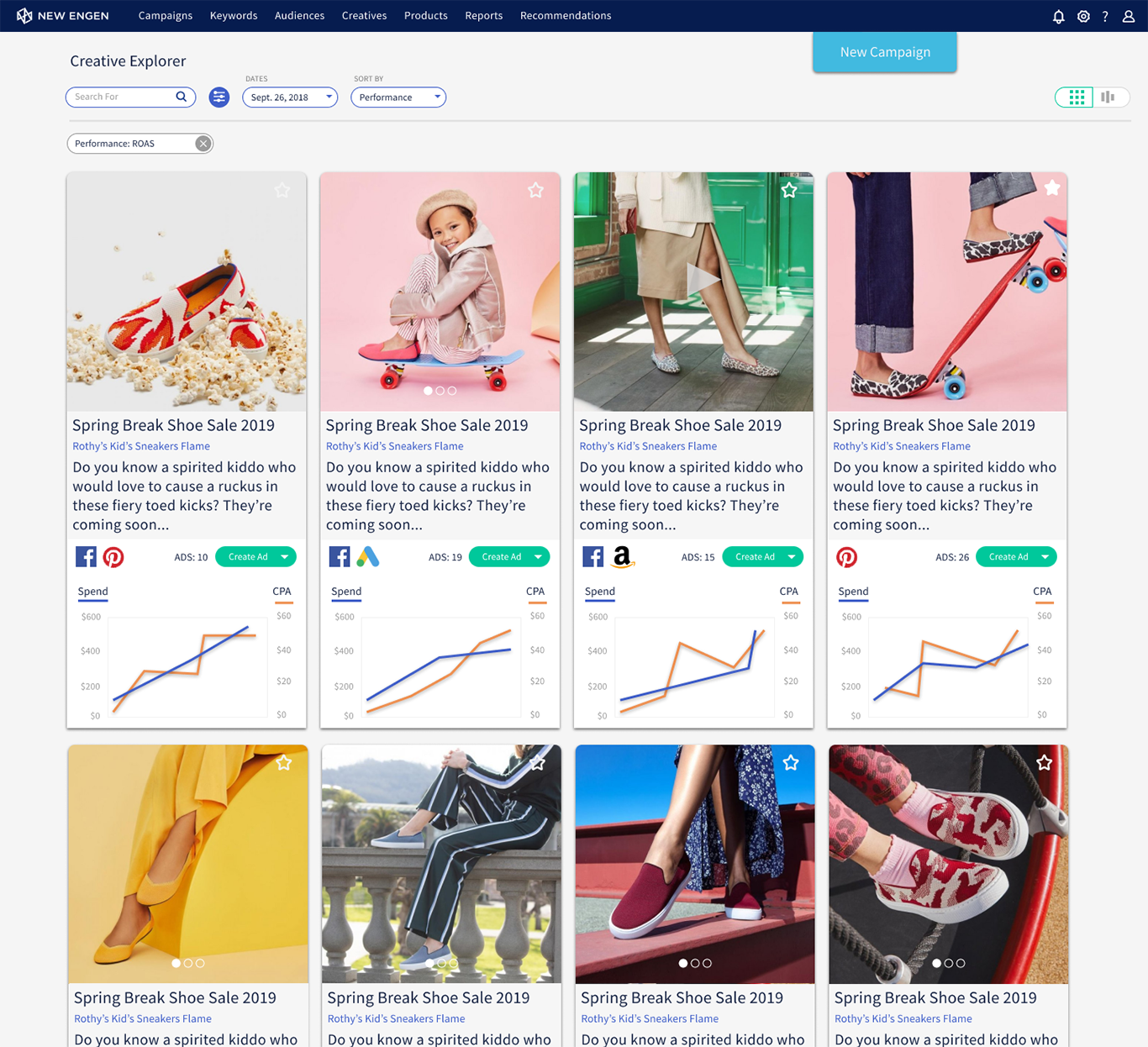Select the Spend legend on the ADS: 15 chart
Image resolution: width=1148 pixels, height=1047 pixels.
tap(600, 592)
